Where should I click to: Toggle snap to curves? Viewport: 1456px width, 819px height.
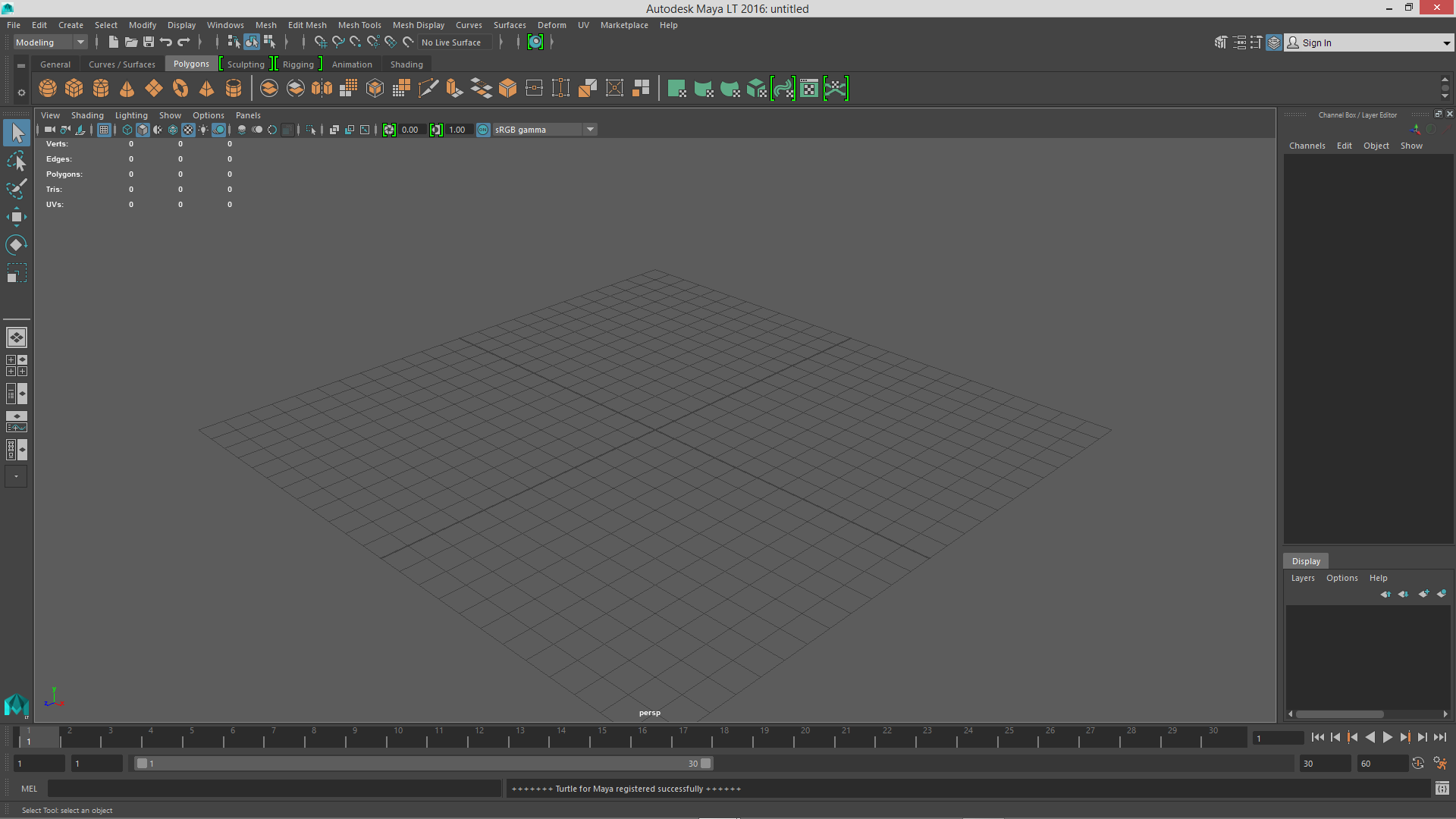[338, 42]
